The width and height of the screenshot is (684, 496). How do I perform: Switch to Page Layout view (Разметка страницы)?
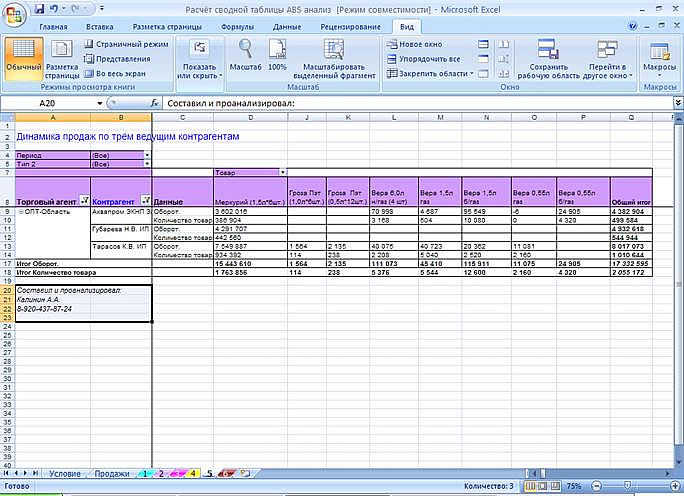62,58
